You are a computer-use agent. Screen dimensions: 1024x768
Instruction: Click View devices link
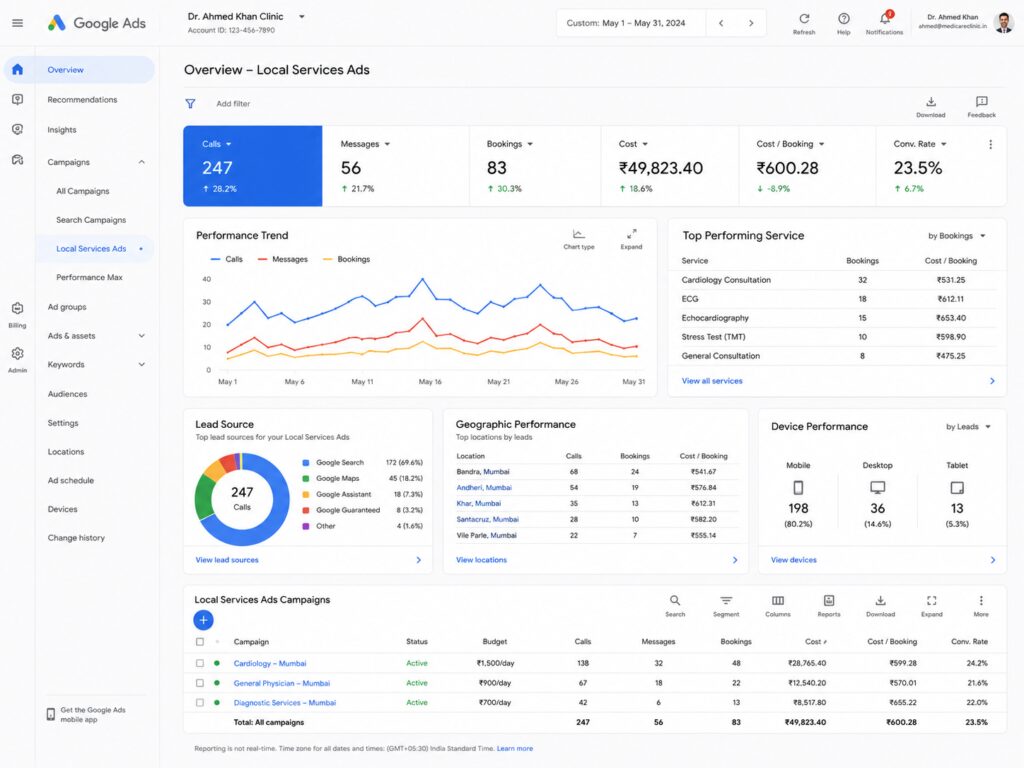[x=793, y=560]
